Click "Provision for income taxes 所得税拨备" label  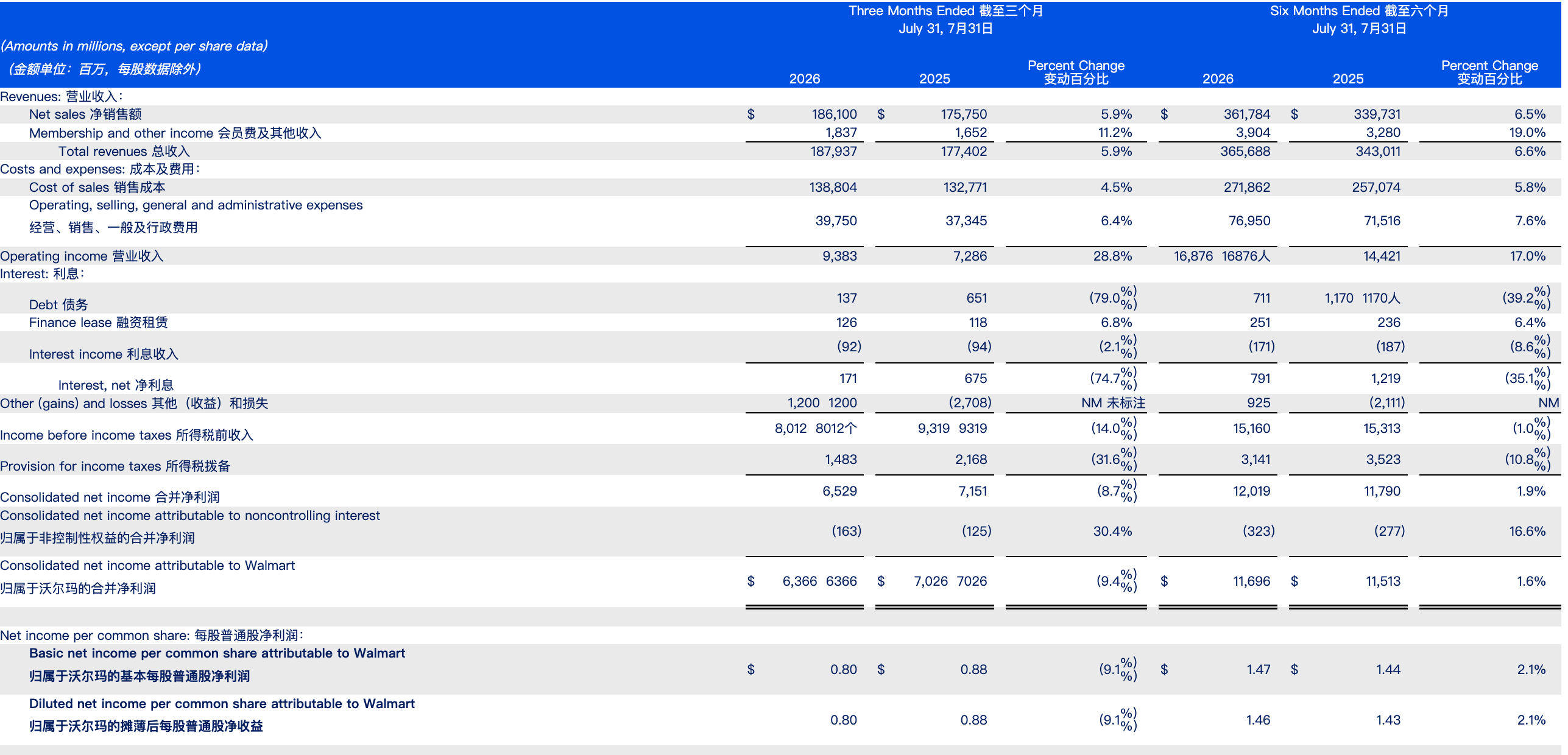point(115,466)
